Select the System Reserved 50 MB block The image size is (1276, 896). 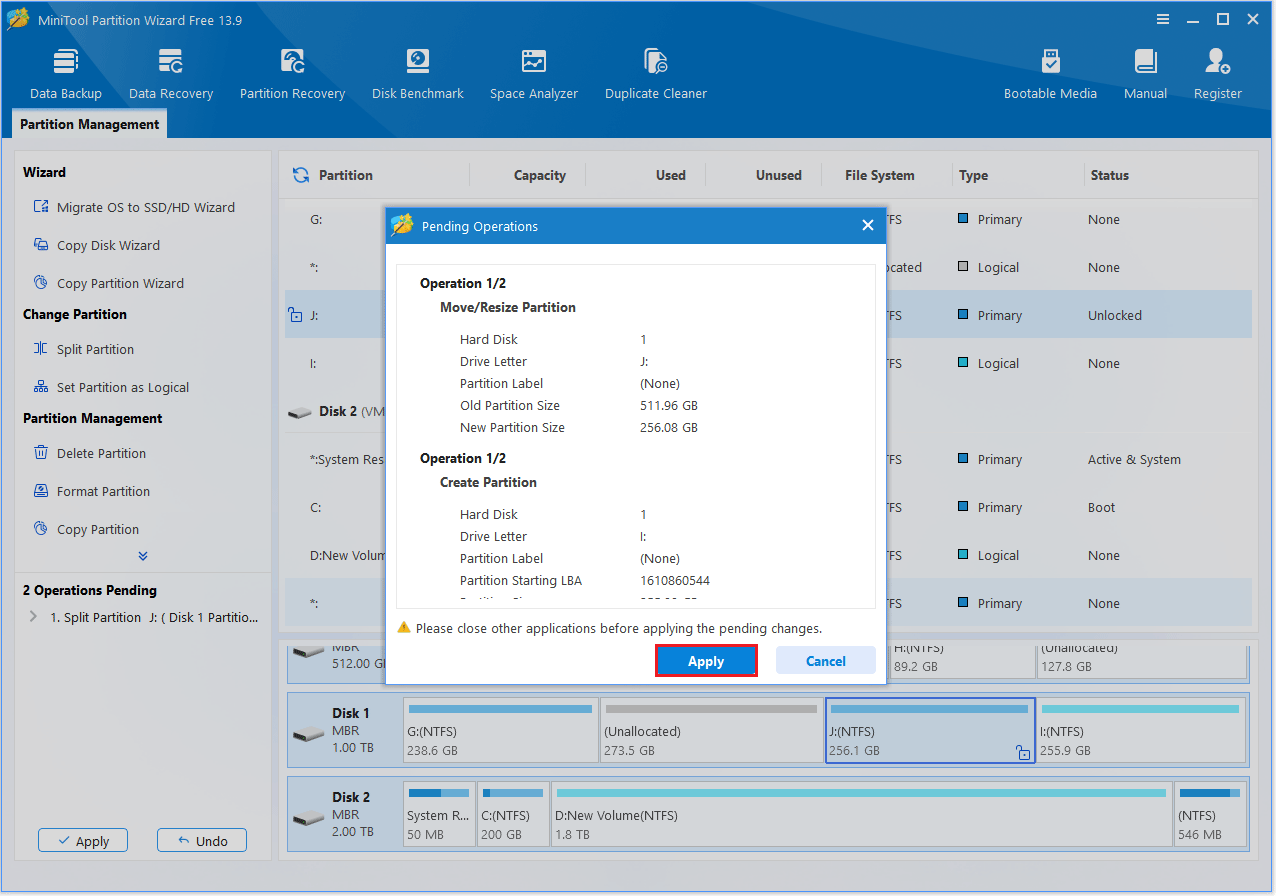point(439,815)
